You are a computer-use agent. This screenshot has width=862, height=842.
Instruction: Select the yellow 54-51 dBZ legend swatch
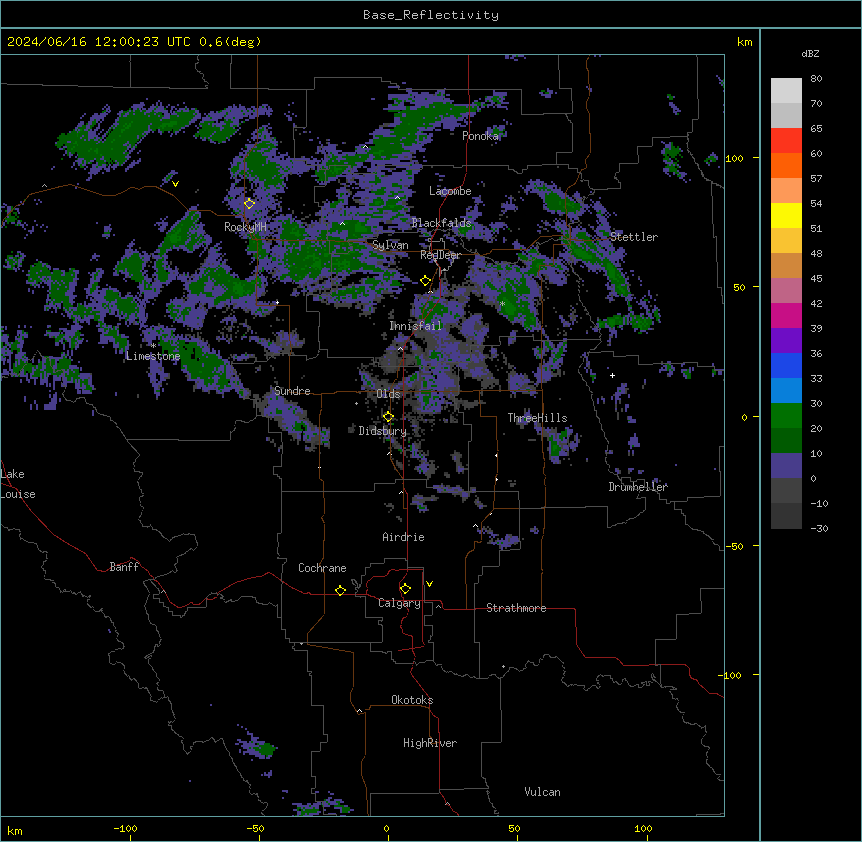click(x=786, y=215)
